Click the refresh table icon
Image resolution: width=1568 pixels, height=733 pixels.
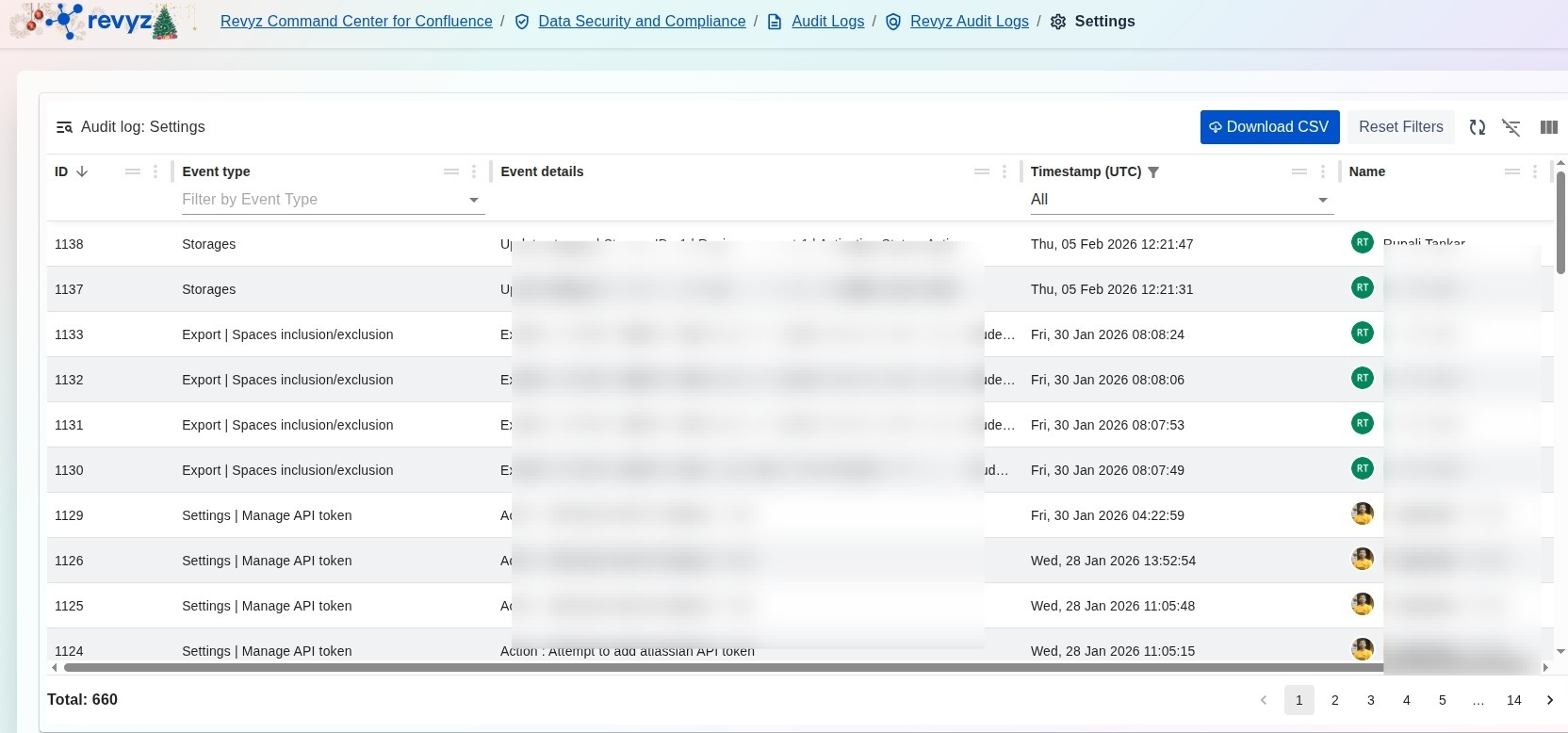1478,127
